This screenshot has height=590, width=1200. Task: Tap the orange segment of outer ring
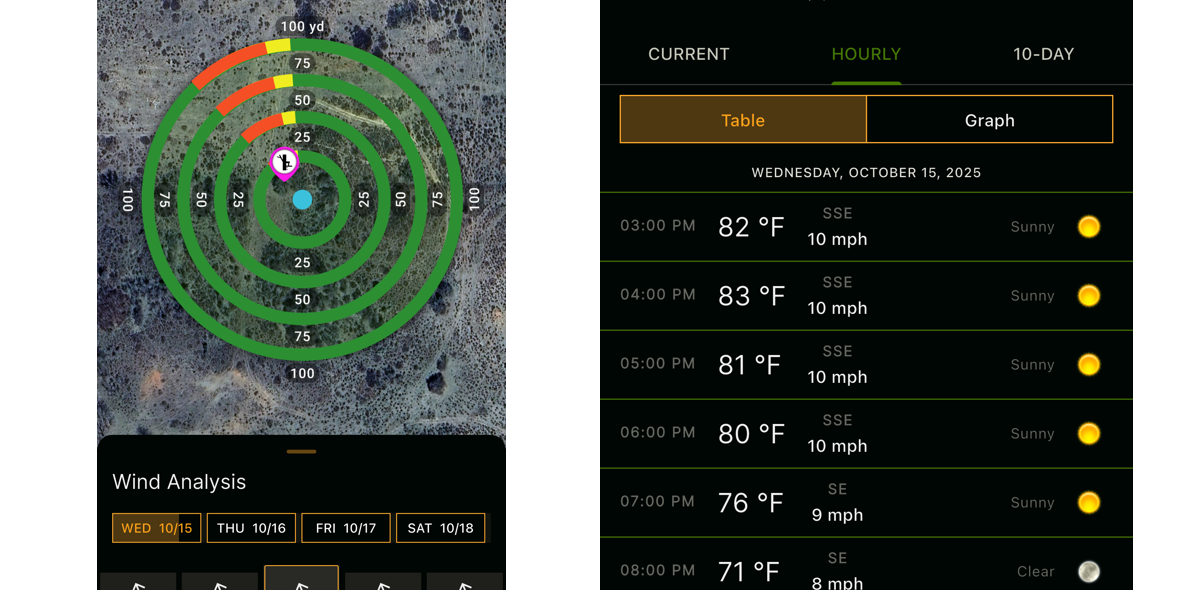pos(228,64)
